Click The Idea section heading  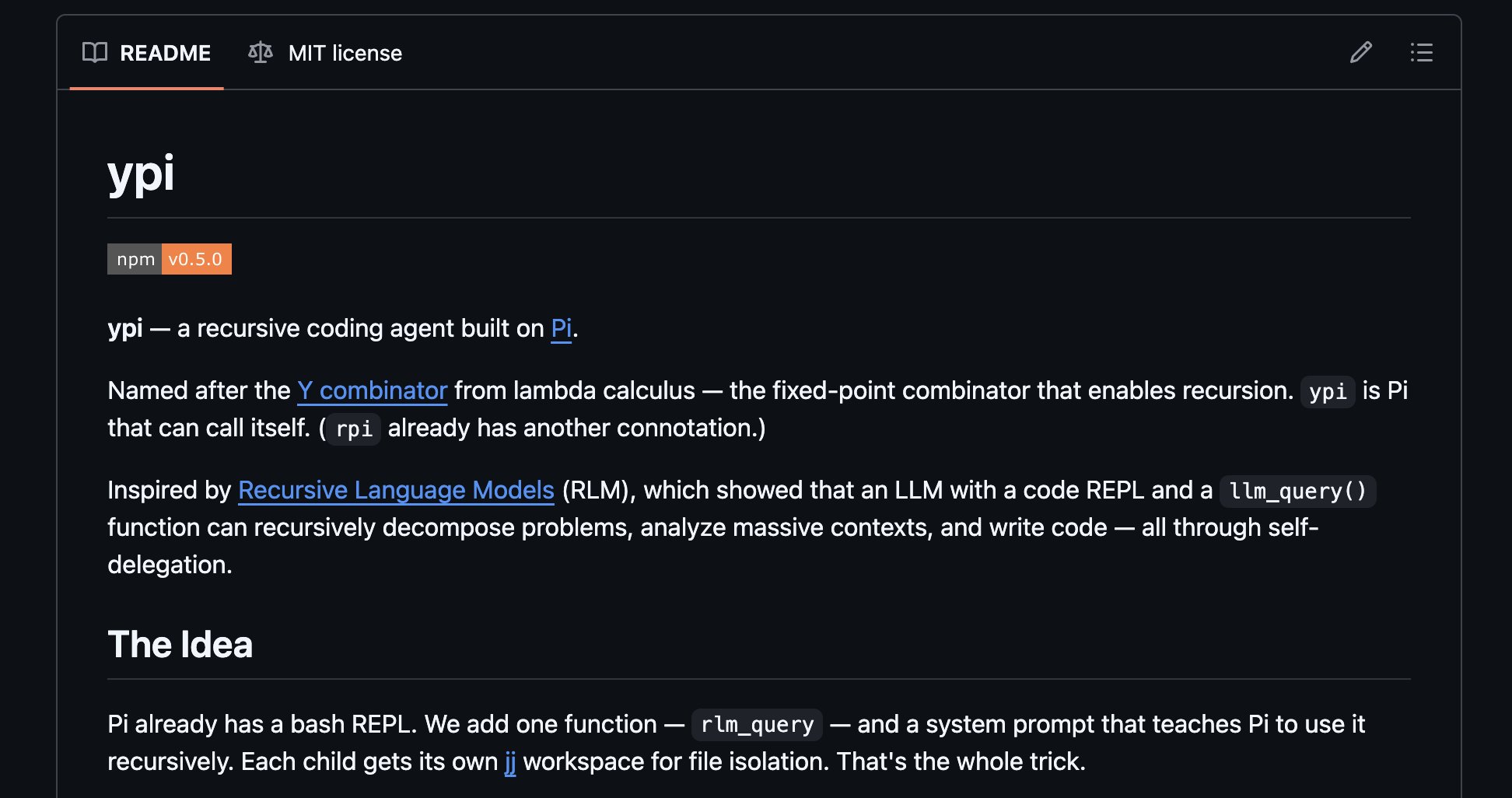click(180, 644)
